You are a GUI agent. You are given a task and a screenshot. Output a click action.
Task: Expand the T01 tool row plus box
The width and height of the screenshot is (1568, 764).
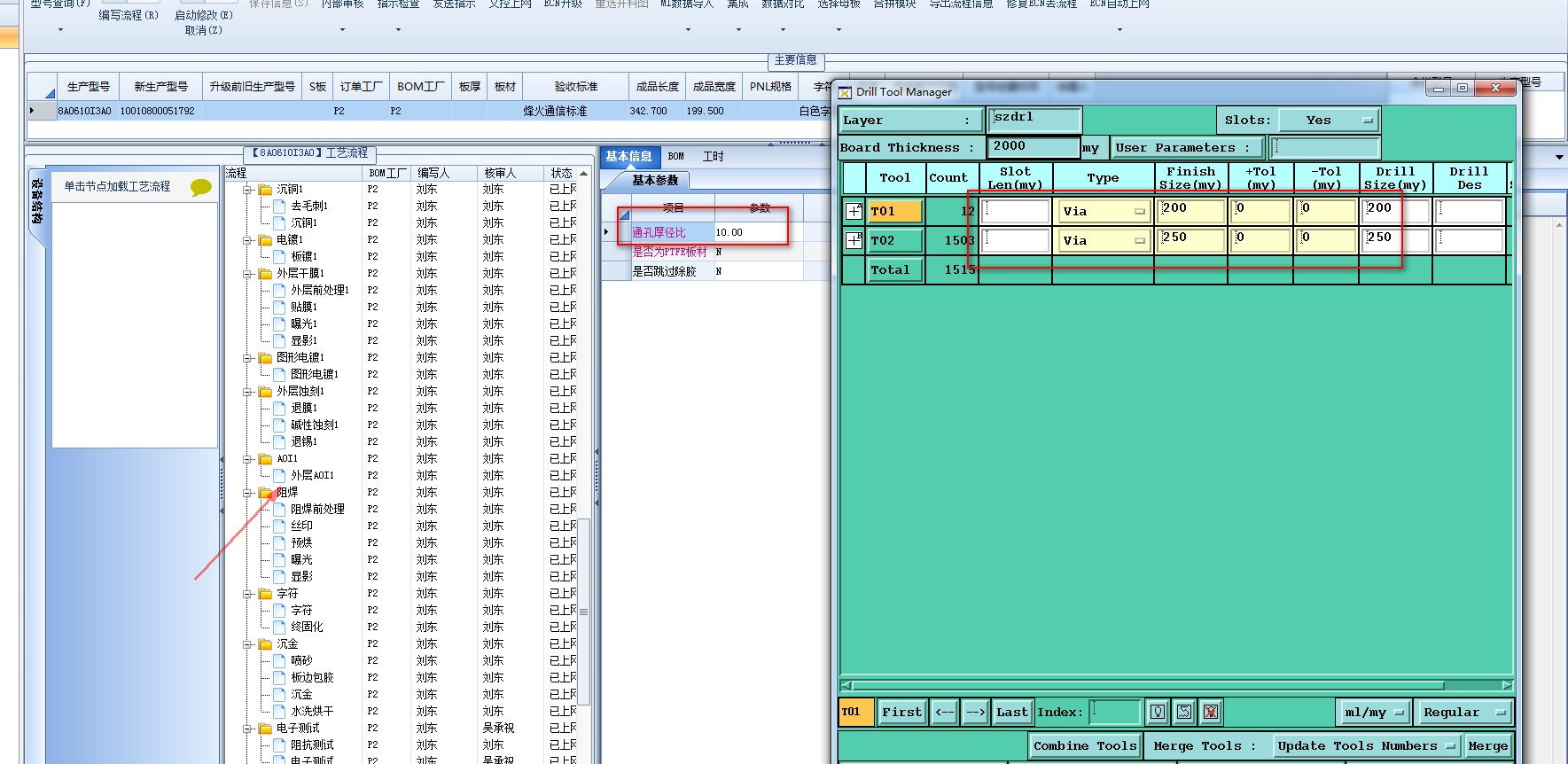coord(854,211)
